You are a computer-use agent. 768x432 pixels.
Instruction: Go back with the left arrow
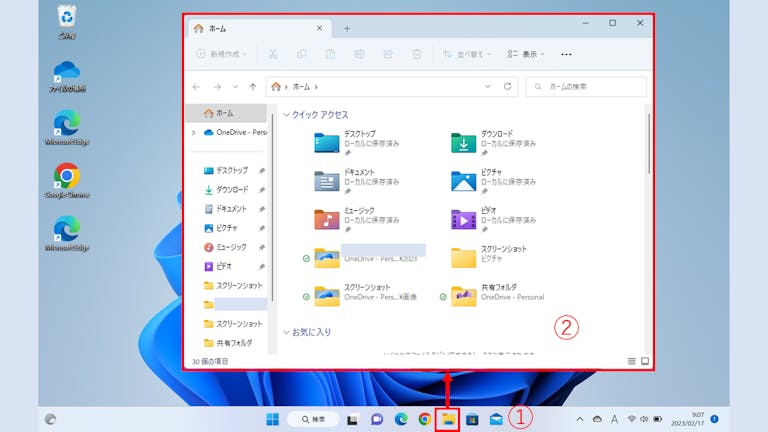point(196,87)
